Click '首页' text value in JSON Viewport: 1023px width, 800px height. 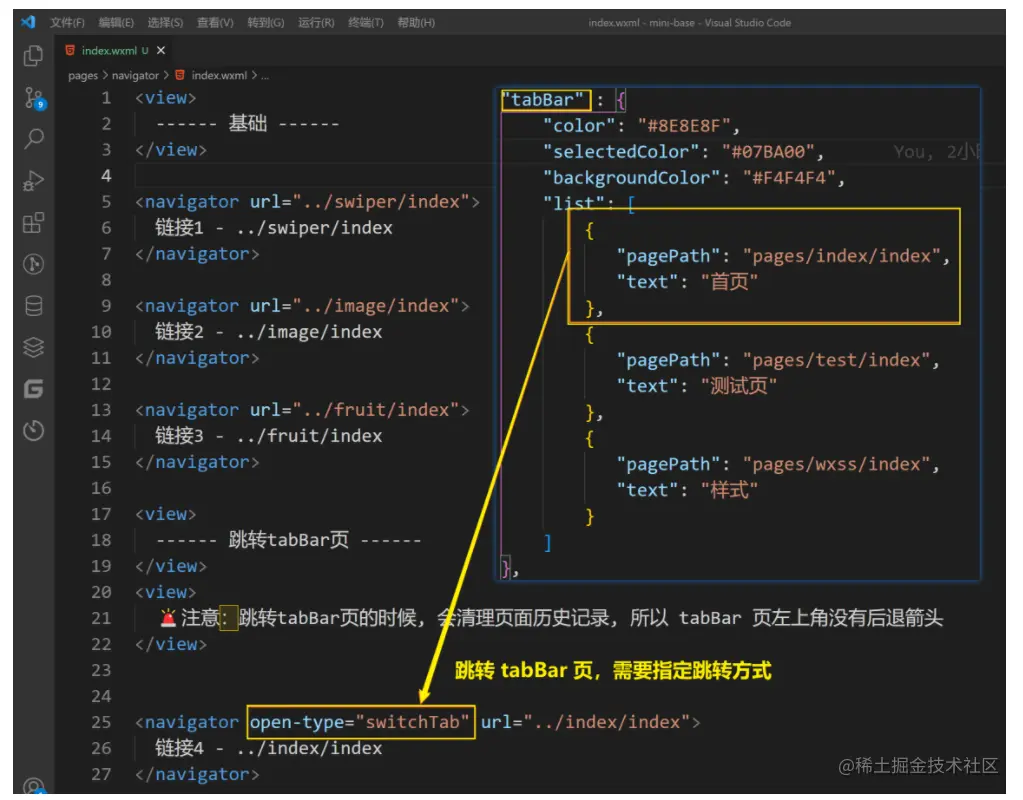click(x=729, y=281)
